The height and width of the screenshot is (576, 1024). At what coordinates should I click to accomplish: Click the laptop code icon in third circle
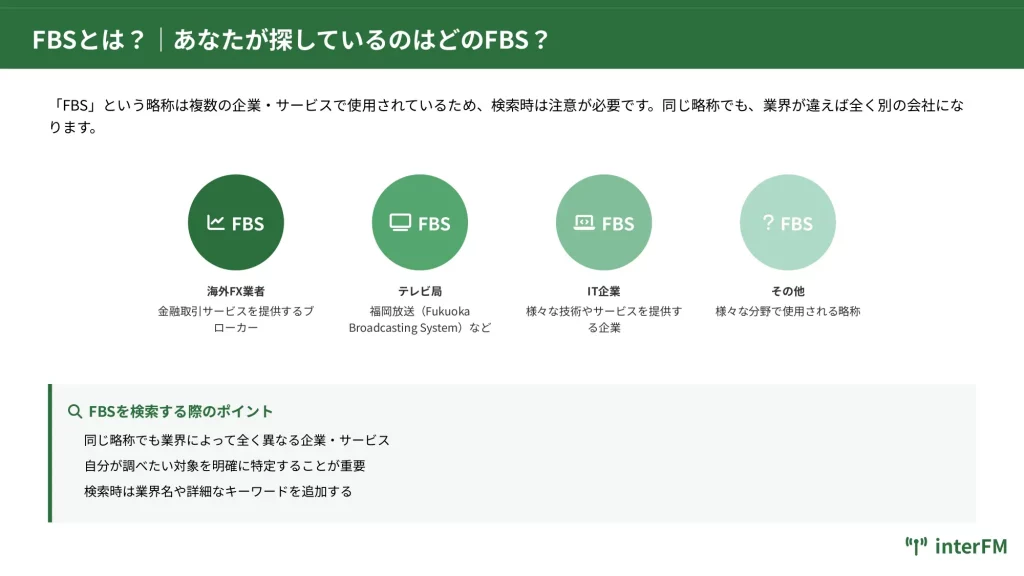[x=584, y=223]
